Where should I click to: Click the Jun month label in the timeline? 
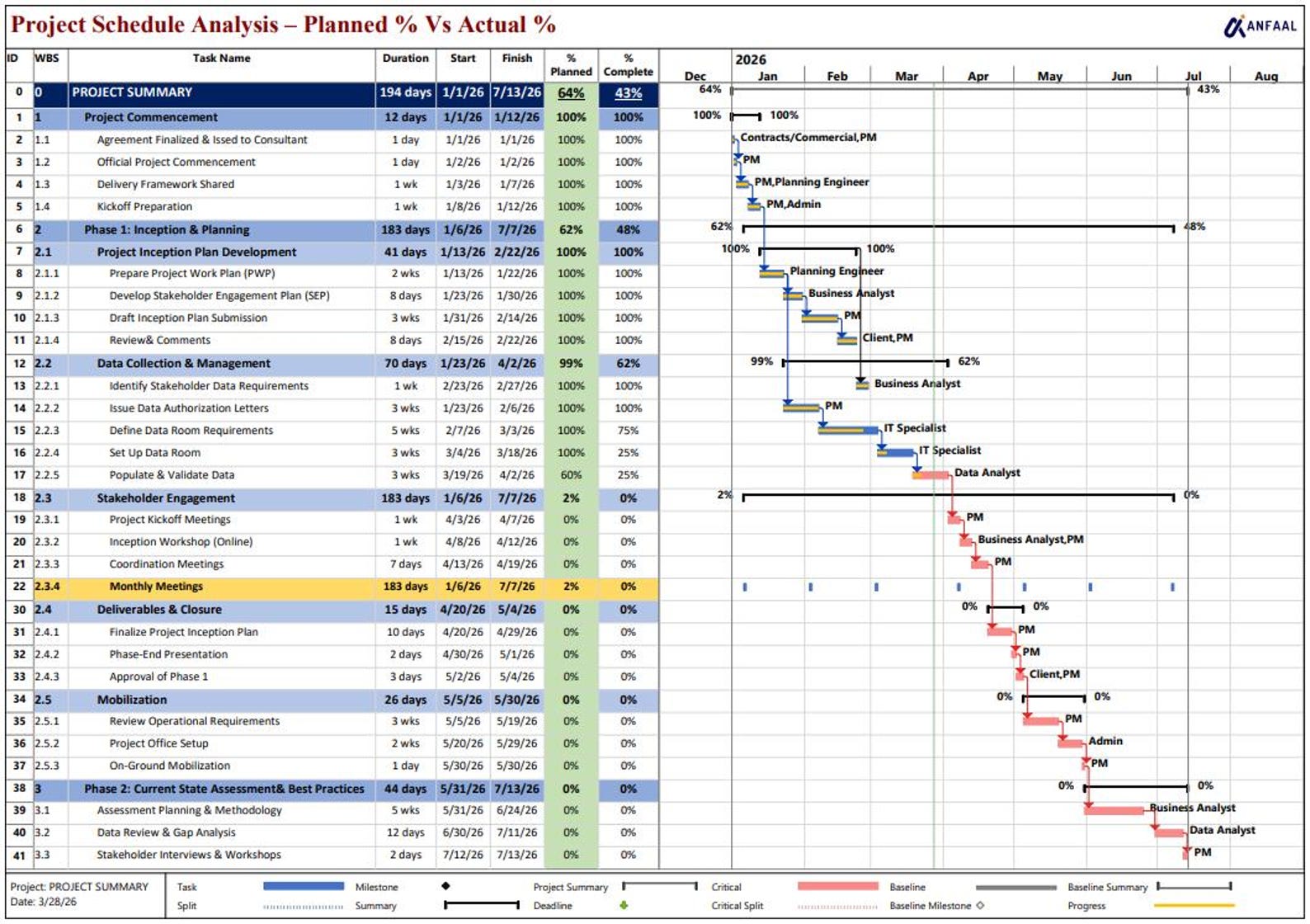point(1121,76)
